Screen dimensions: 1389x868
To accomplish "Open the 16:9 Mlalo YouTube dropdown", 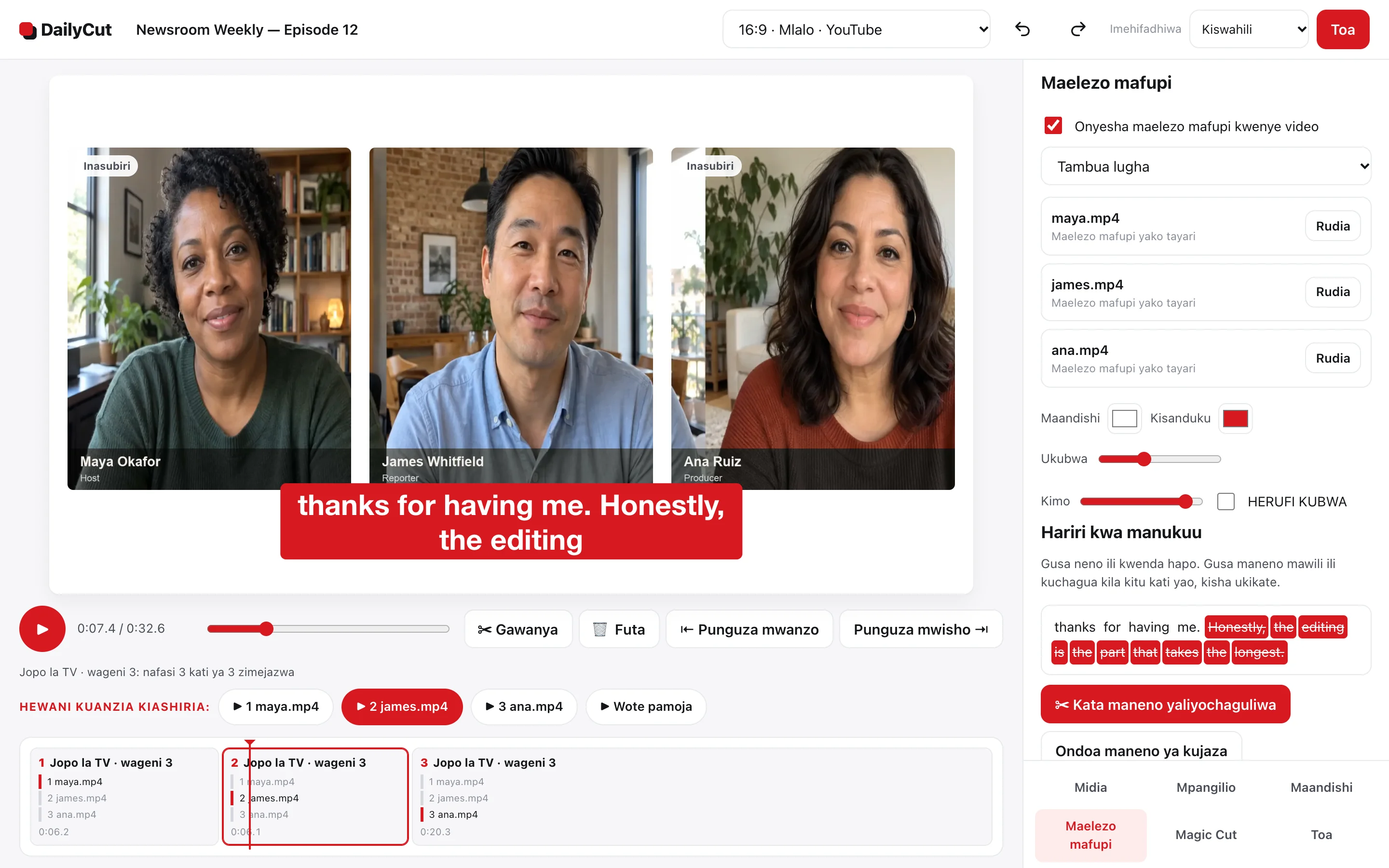I will [x=856, y=29].
